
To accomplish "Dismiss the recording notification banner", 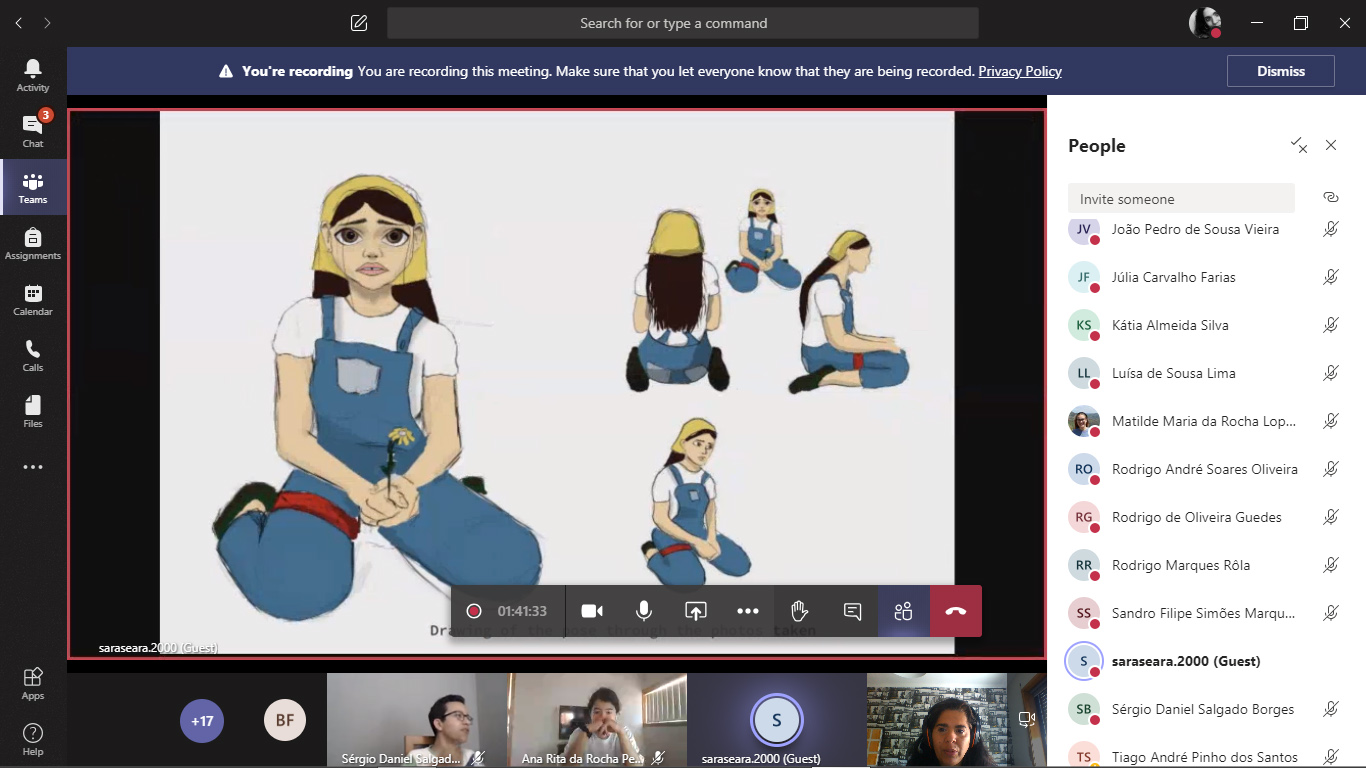I will 1281,71.
